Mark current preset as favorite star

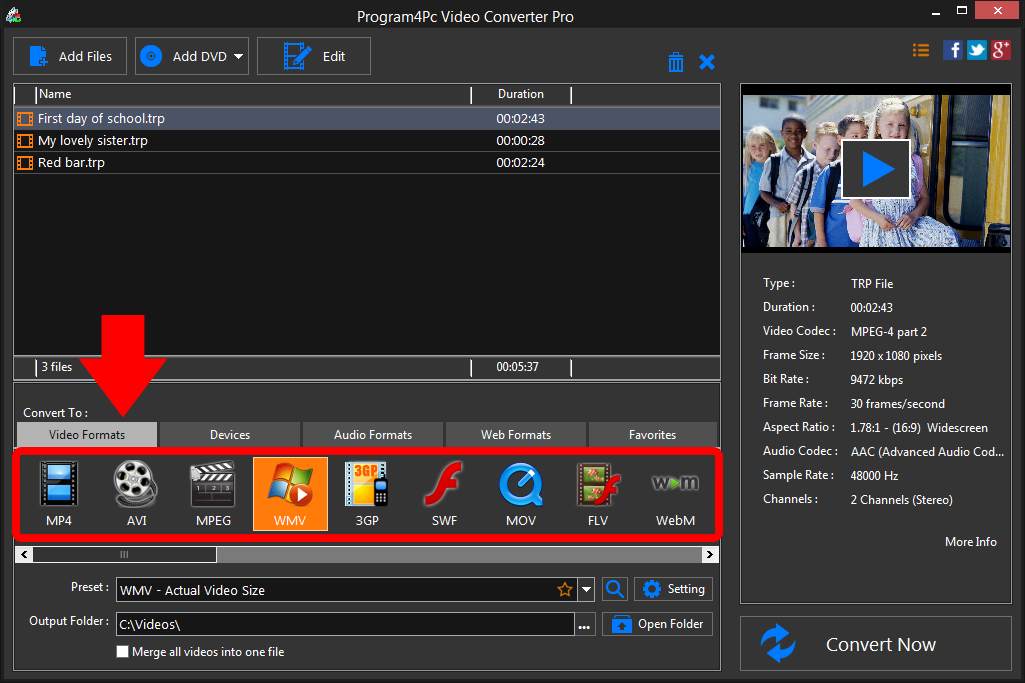point(565,589)
